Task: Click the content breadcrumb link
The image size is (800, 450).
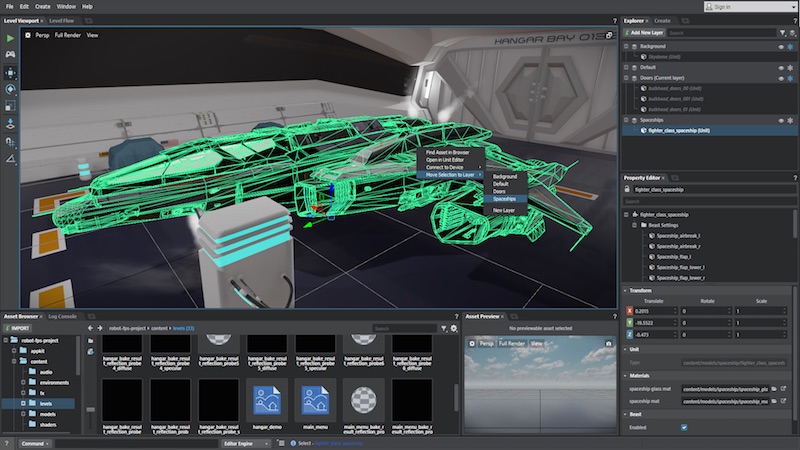Action: 159,329
